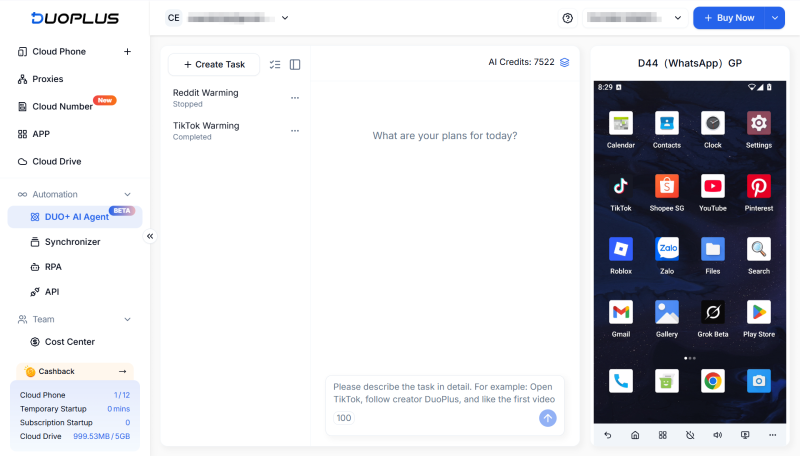The width and height of the screenshot is (800, 456).
Task: Click the AI Credits stack icon
Action: 565,62
